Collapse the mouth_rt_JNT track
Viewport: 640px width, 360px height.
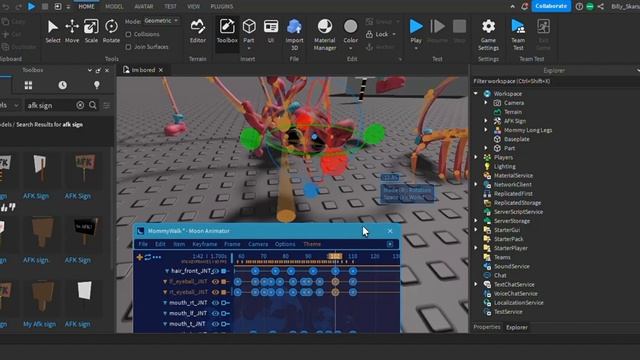165,303
